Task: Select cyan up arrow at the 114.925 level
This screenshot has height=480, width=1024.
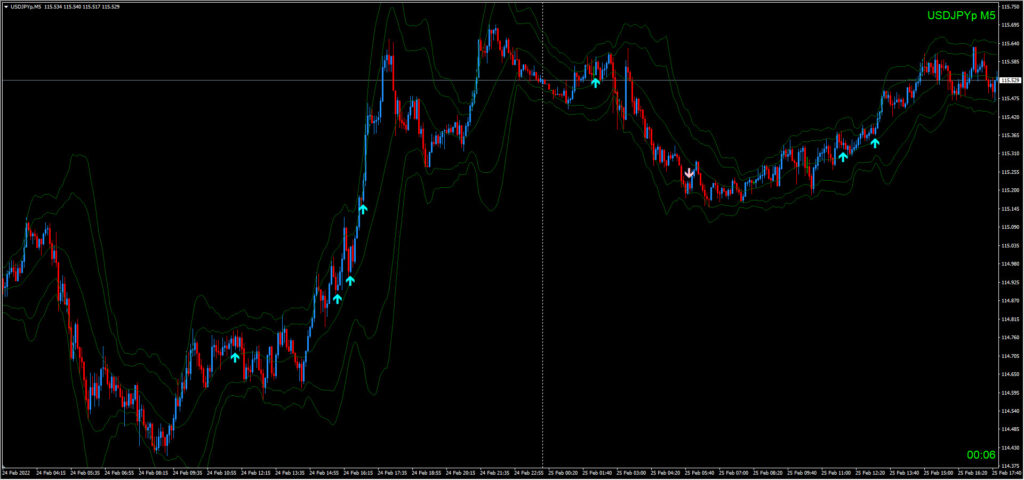Action: (x=350, y=280)
